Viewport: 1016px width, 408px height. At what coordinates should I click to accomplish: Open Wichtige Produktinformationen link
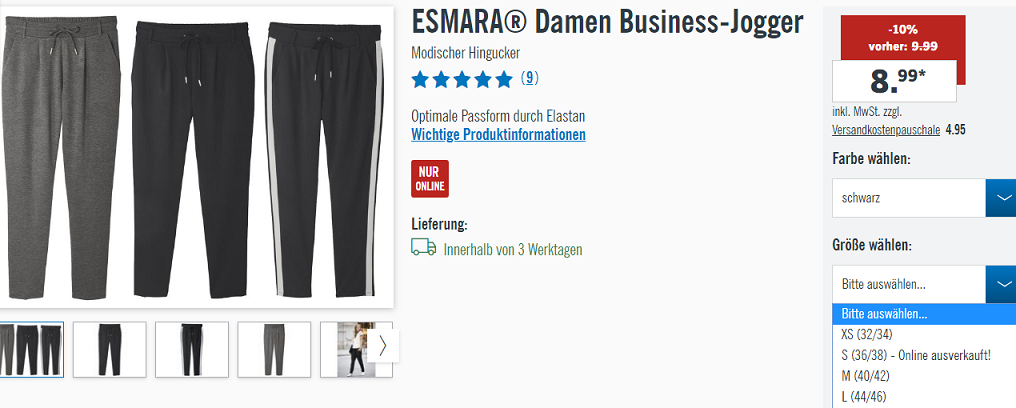coord(498,135)
